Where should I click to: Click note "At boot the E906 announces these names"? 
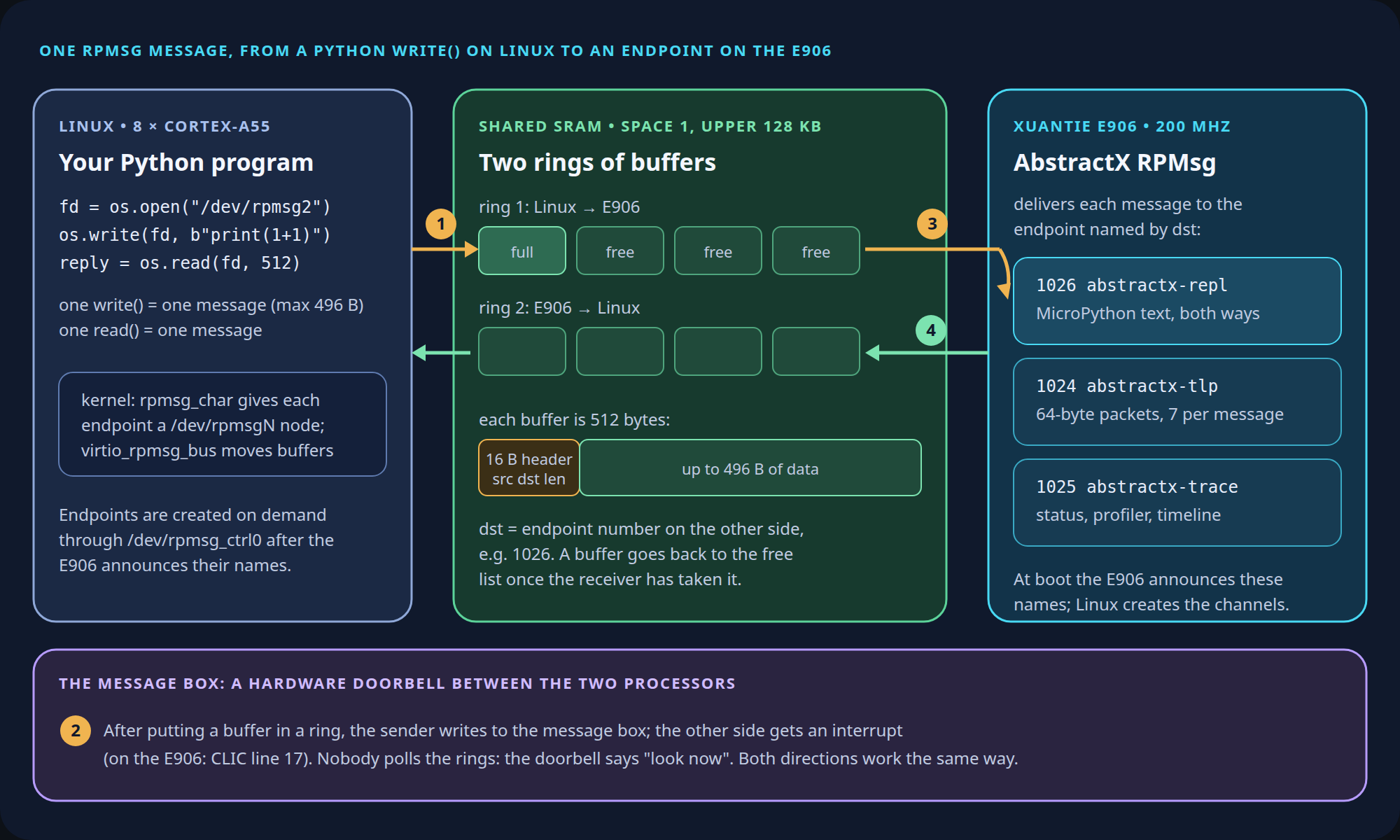pos(1151,592)
